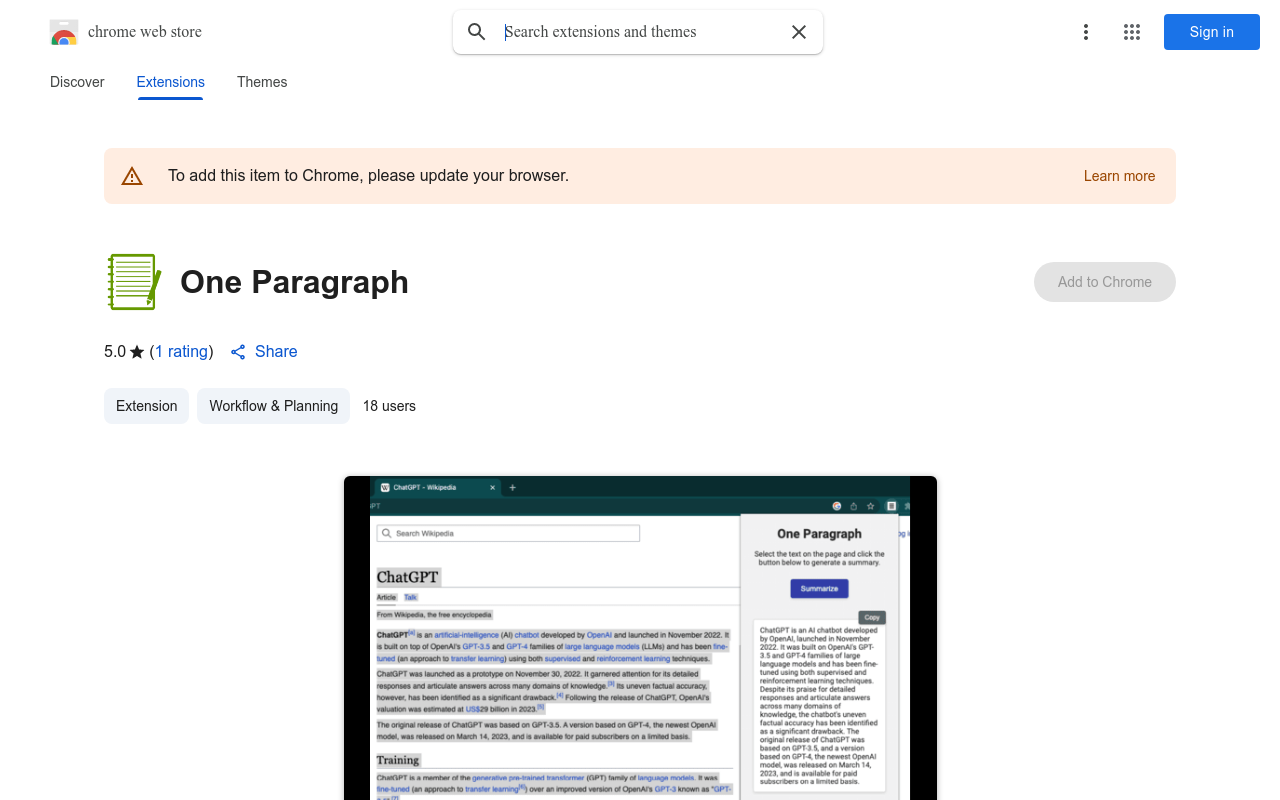Click the search magnifier icon
Image resolution: width=1280 pixels, height=800 pixels.
[477, 32]
